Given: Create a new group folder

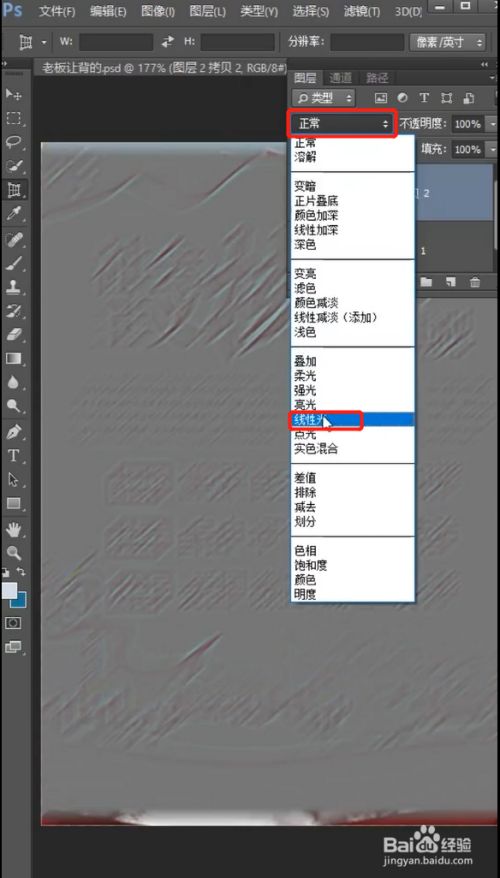Looking at the screenshot, I should click(427, 282).
